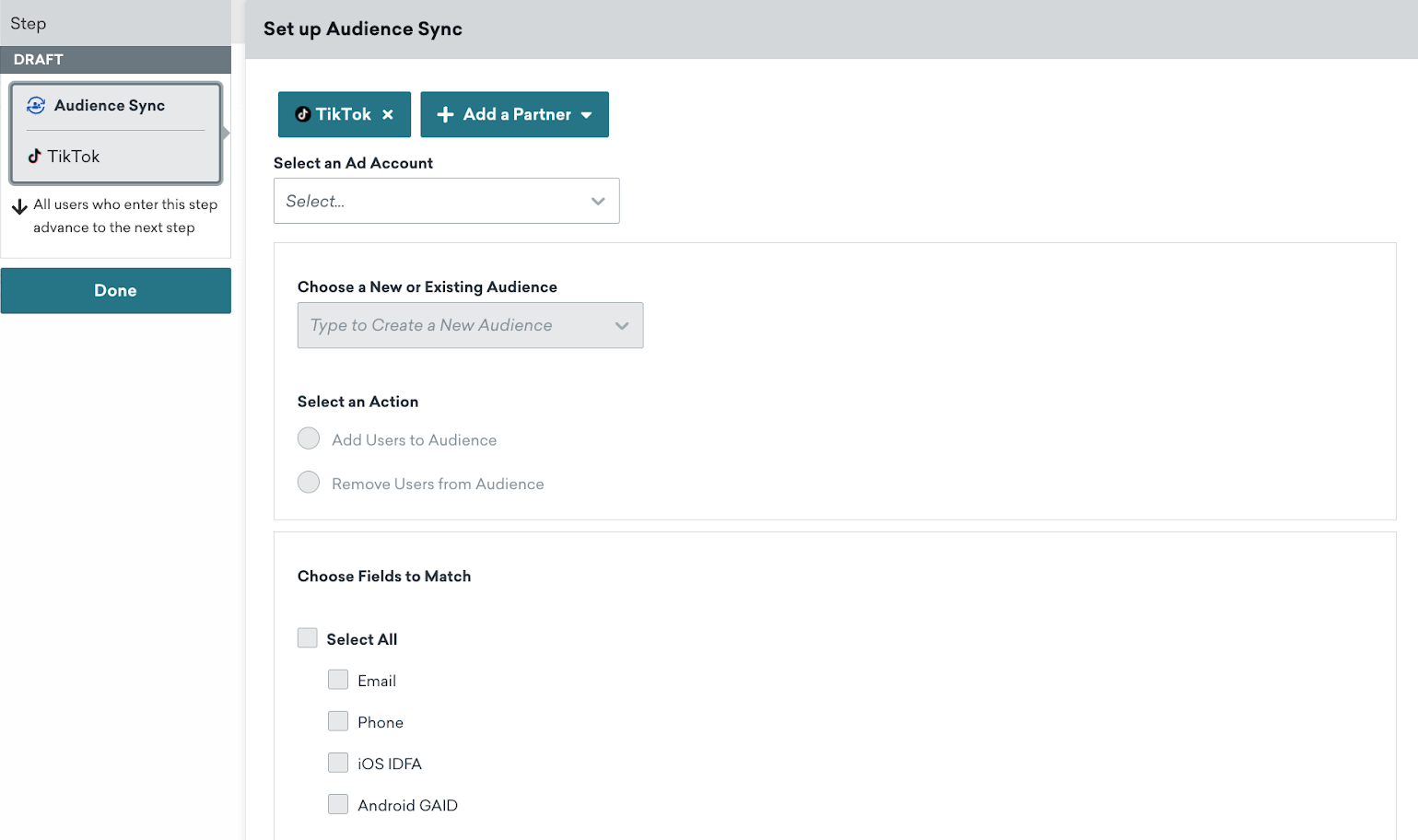Click the TikTok logo in the step card

tap(34, 156)
